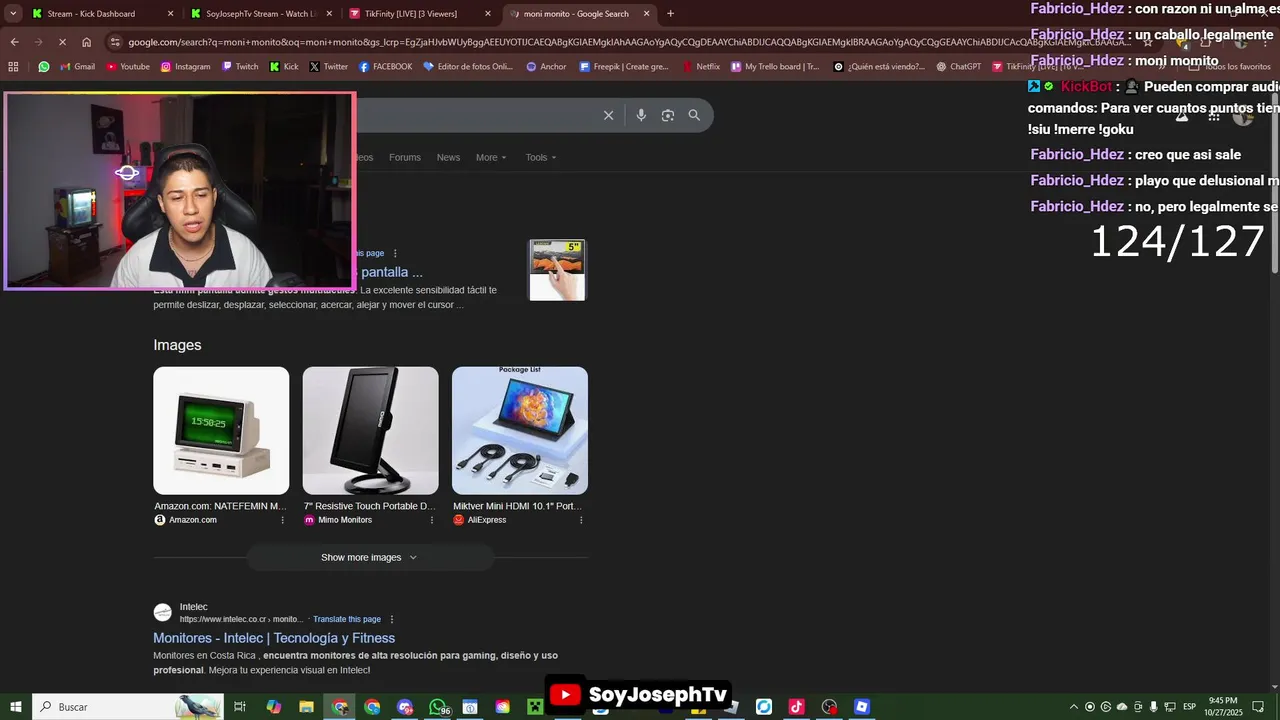
Task: Open the Windows Start menu
Action: [16, 707]
